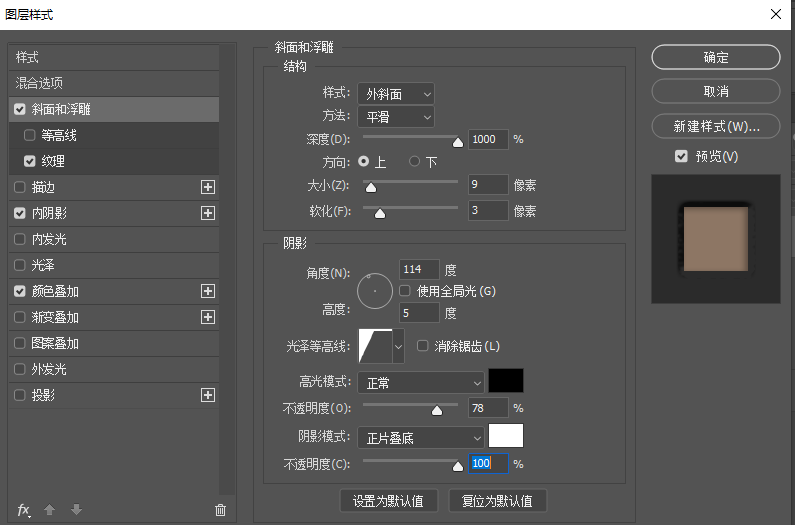Toggle the 预览 checkbox
This screenshot has width=795, height=525.
point(681,156)
